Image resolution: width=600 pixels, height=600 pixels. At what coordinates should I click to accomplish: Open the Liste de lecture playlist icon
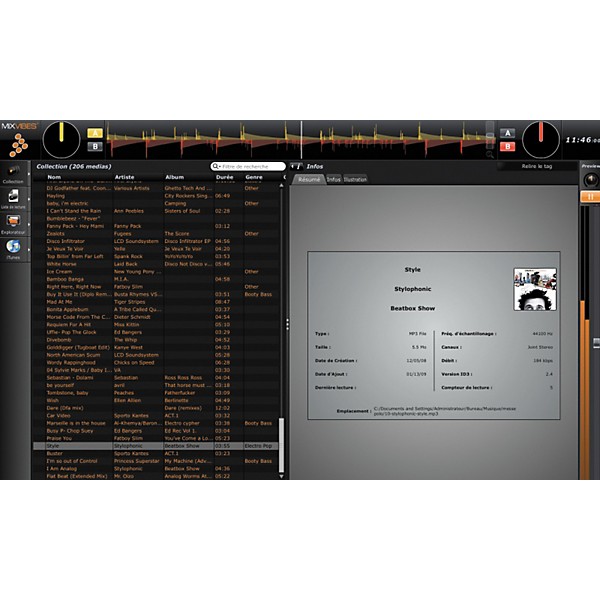click(x=13, y=196)
